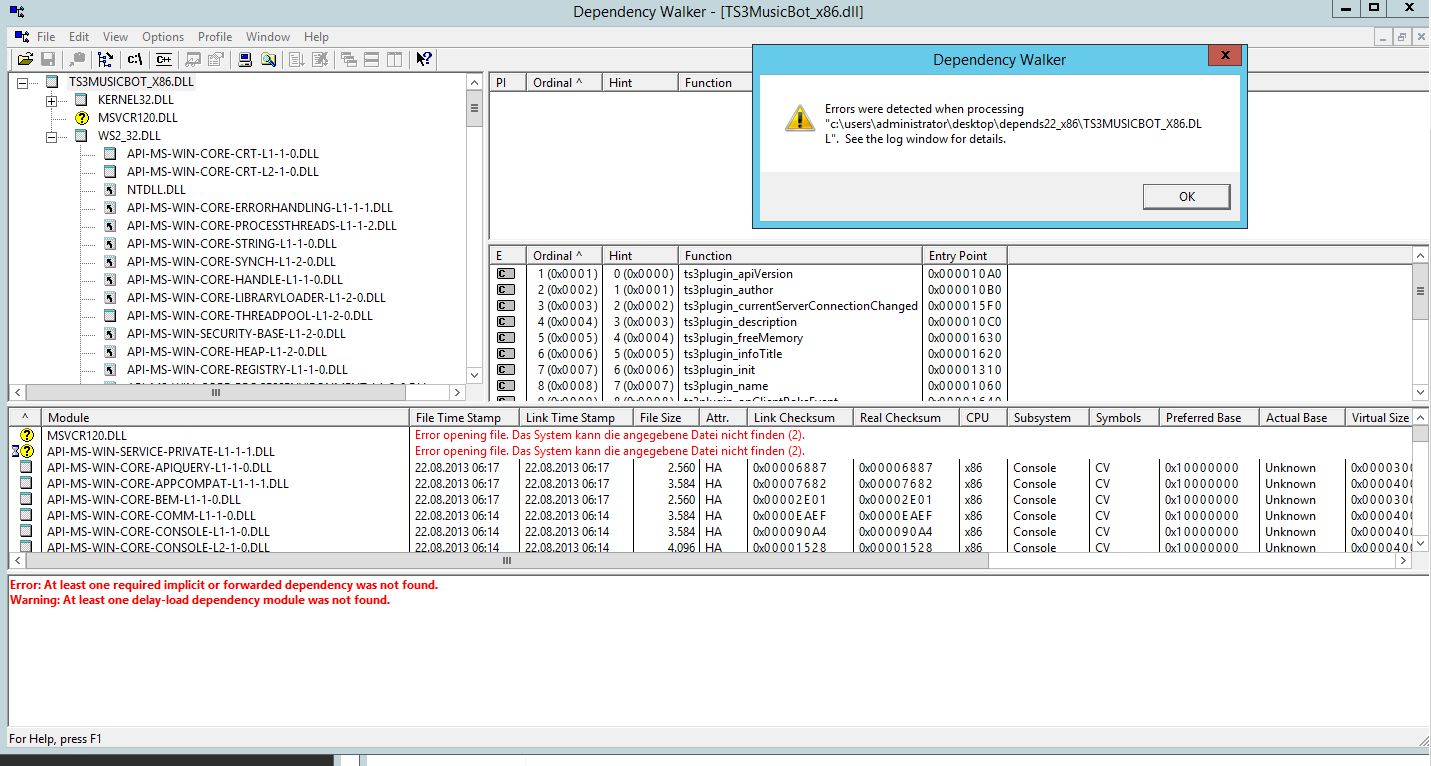1431x766 pixels.
Task: Expand the KERNEL32.DLL tree node
Action: 52,100
